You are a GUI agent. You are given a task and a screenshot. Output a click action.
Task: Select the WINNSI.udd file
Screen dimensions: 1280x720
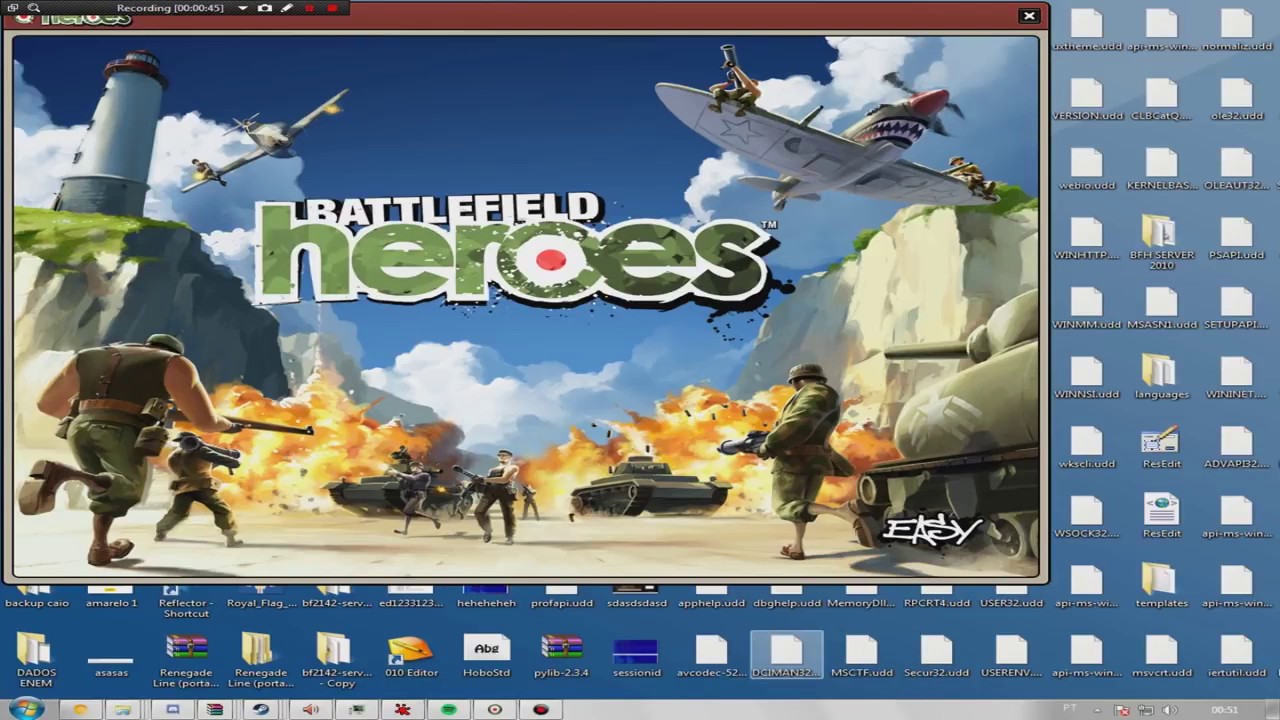1087,378
